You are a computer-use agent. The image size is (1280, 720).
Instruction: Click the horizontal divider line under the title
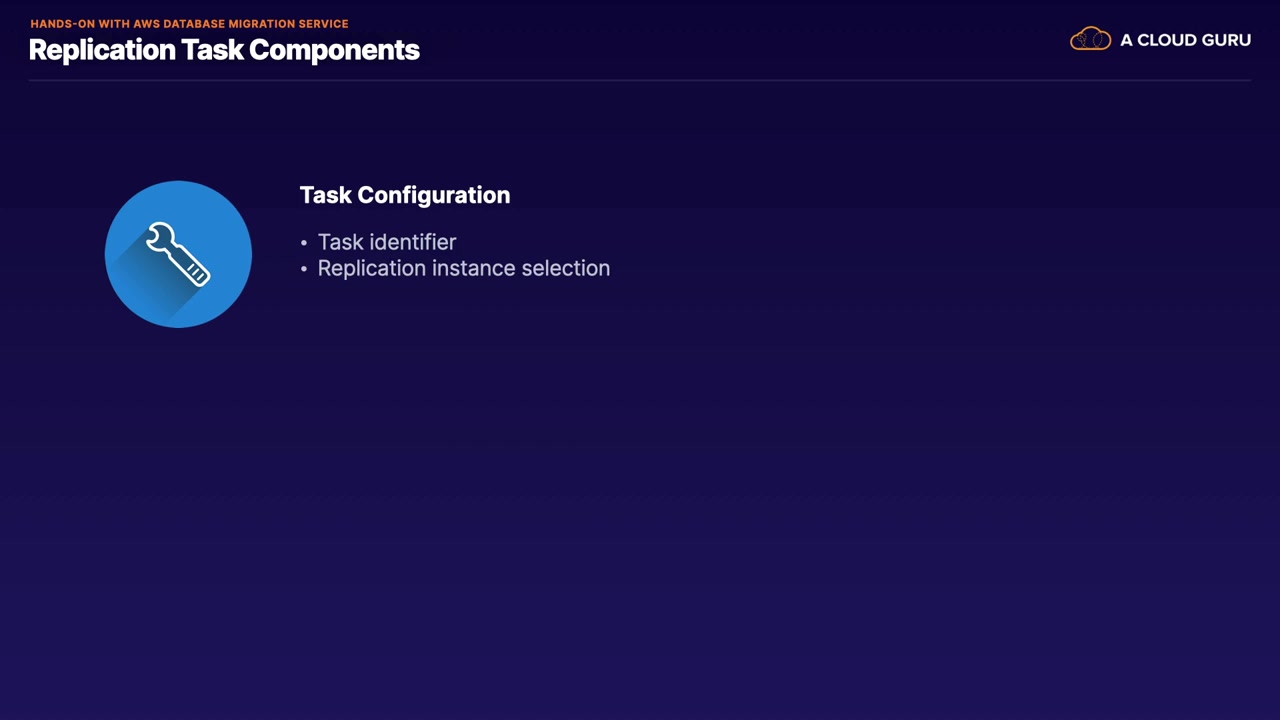[x=640, y=80]
